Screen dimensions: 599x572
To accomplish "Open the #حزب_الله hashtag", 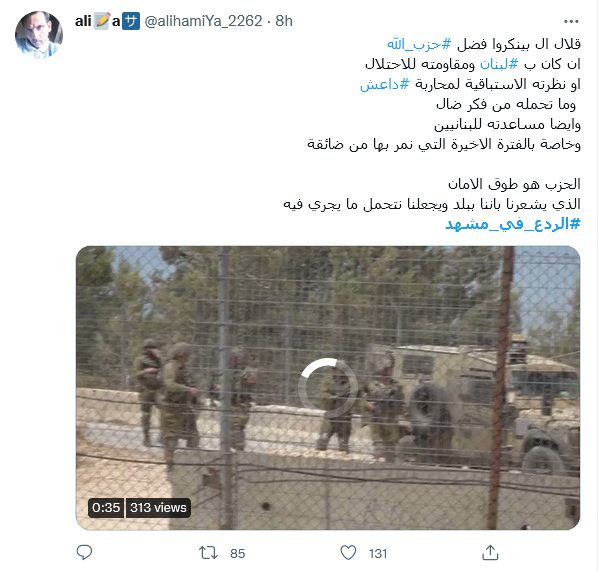I will [419, 44].
